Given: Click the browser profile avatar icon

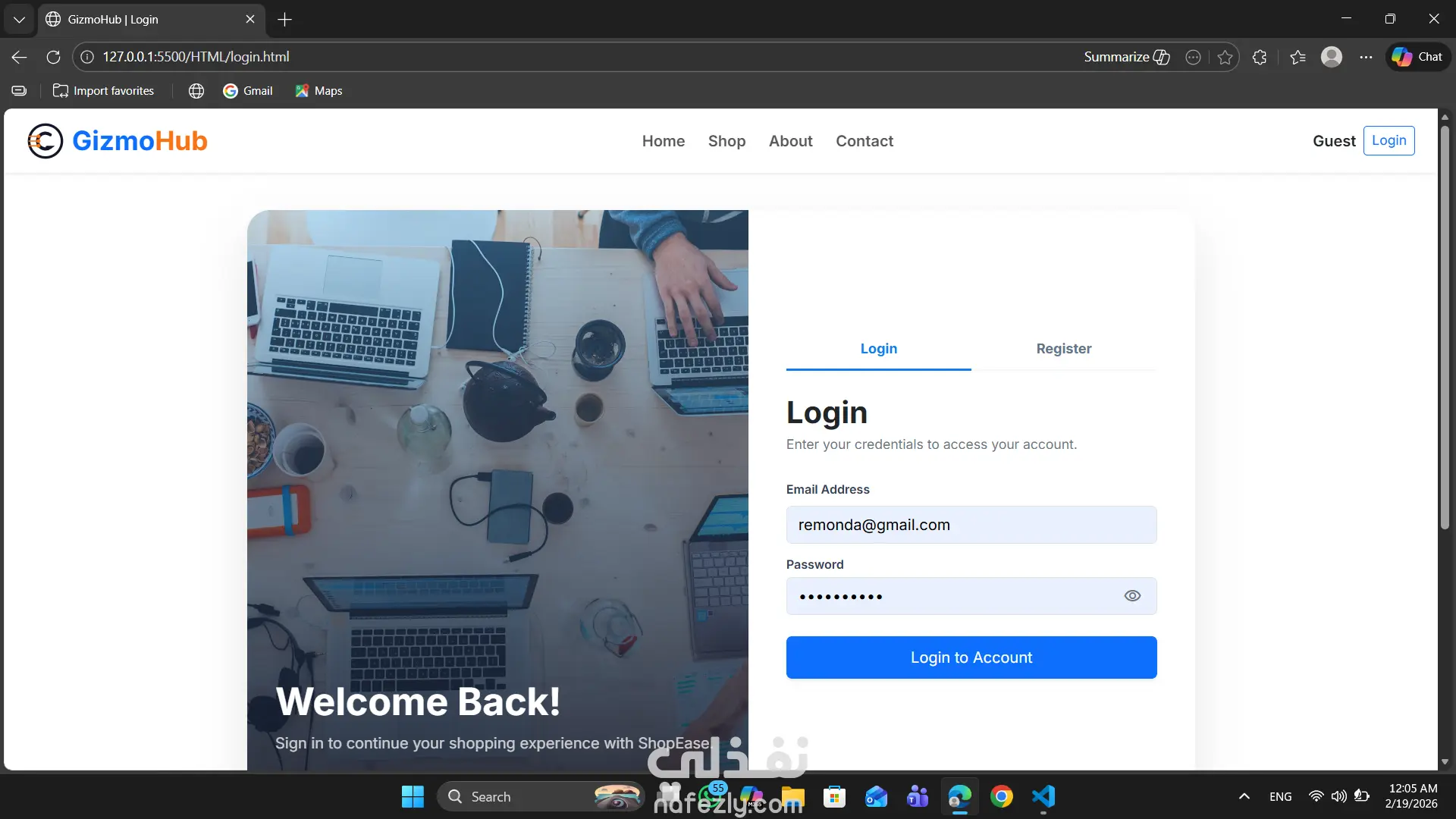Looking at the screenshot, I should (x=1332, y=57).
